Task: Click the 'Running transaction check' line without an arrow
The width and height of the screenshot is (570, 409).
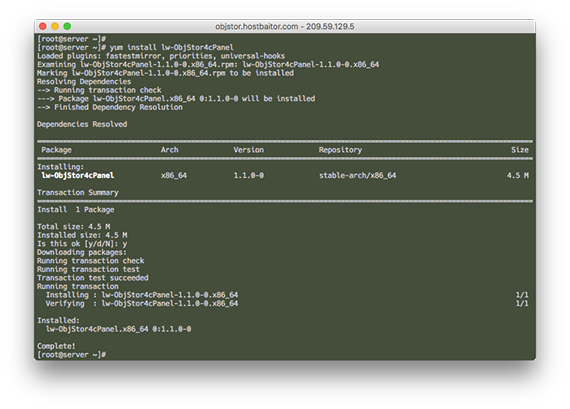Action: pos(91,261)
